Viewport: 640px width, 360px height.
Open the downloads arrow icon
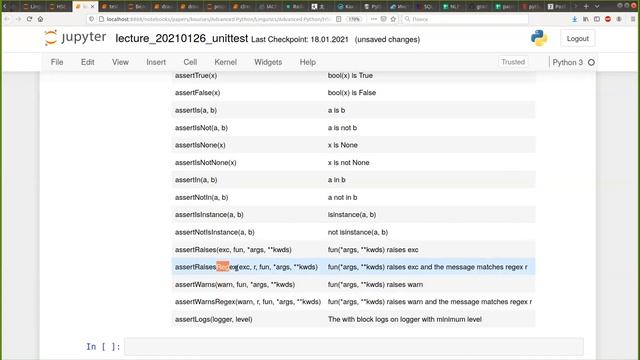point(574,19)
